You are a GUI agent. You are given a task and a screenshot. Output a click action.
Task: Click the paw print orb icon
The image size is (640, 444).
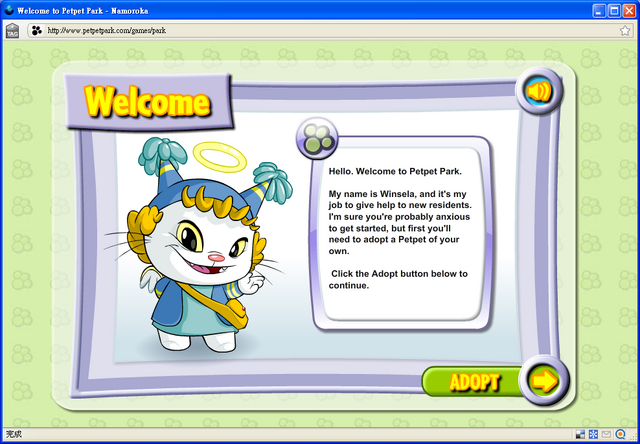coord(317,138)
